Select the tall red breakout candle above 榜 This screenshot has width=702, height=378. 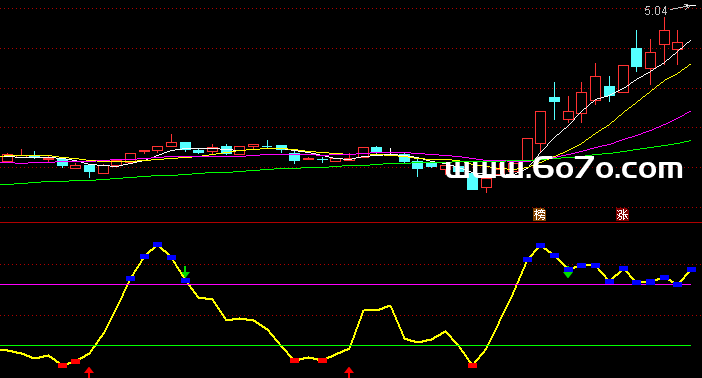tap(540, 128)
